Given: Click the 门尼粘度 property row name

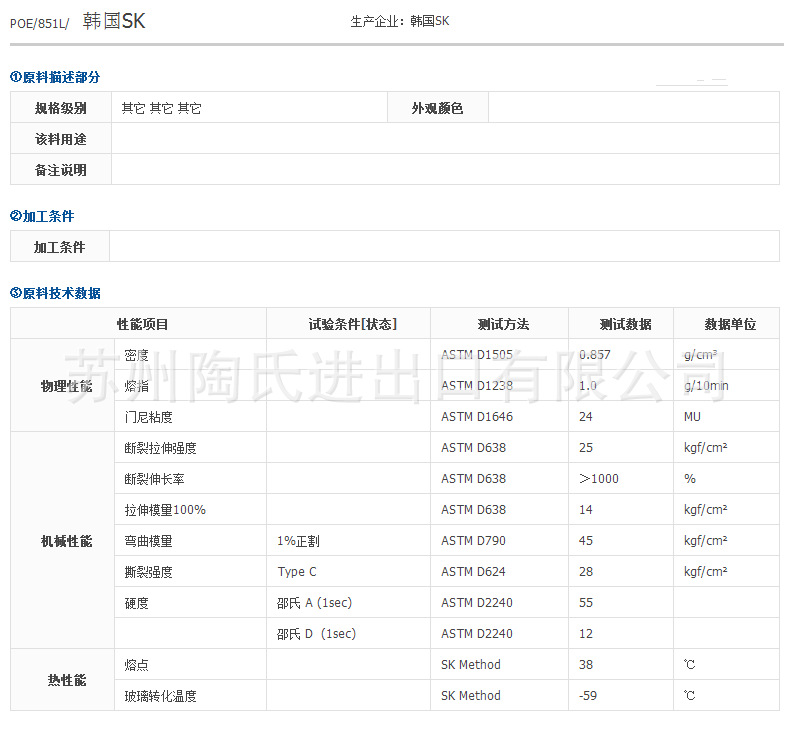Looking at the screenshot, I should click(x=148, y=417).
